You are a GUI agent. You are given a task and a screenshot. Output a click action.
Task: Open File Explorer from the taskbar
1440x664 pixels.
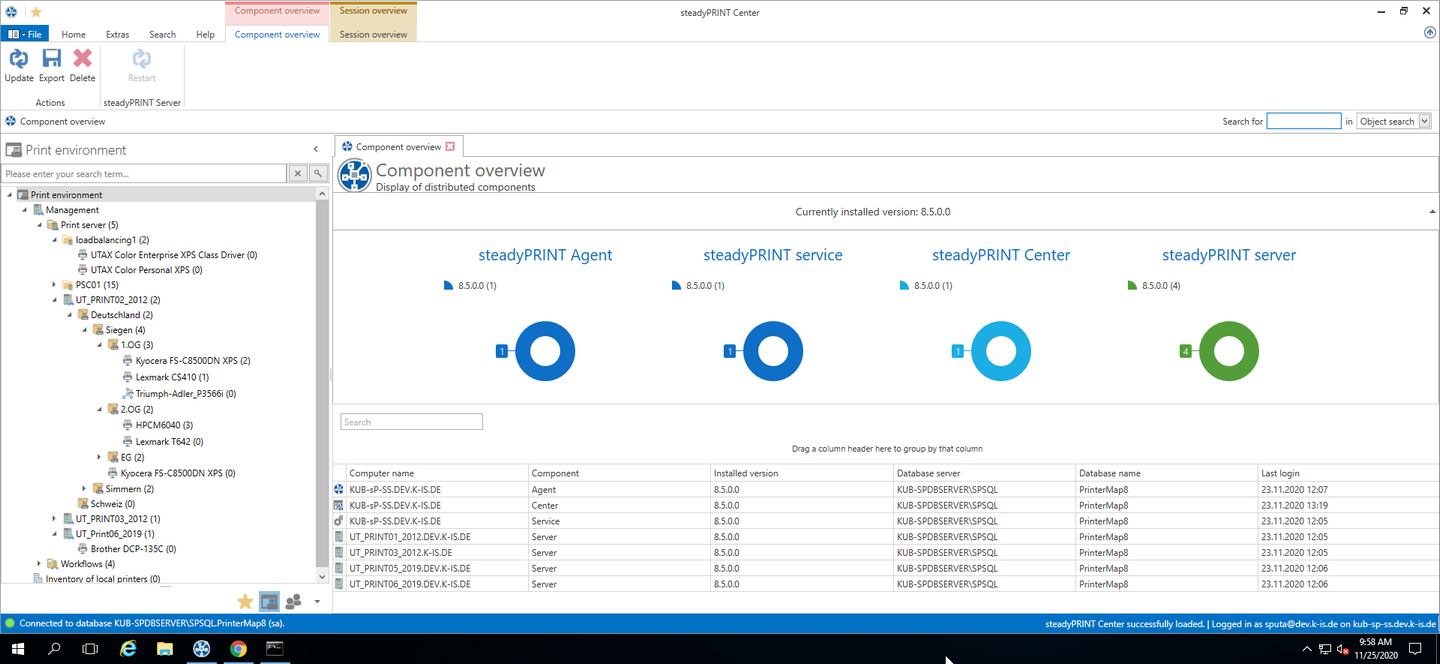tap(165, 649)
